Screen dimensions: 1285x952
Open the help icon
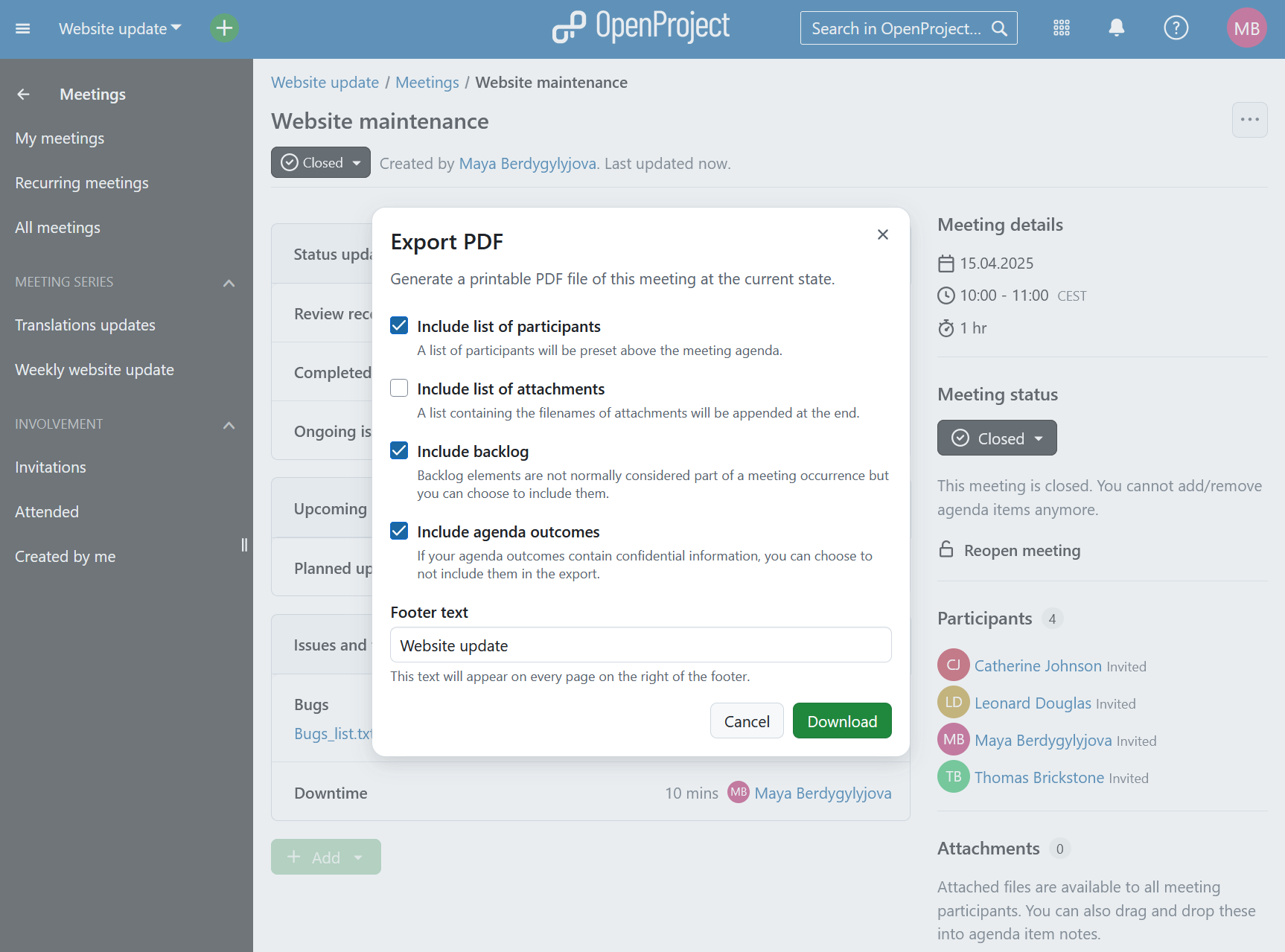[x=1176, y=28]
